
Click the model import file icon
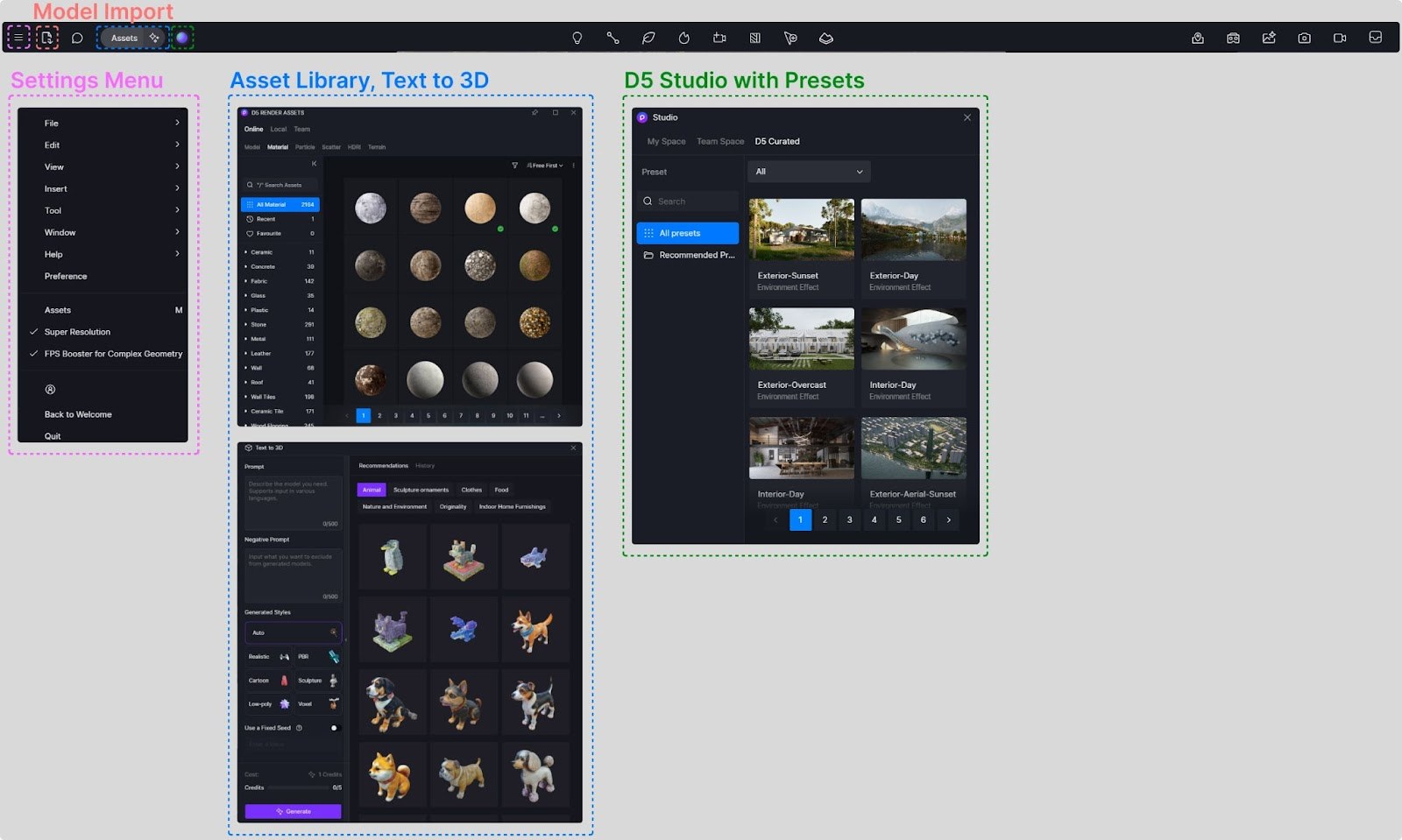click(47, 38)
